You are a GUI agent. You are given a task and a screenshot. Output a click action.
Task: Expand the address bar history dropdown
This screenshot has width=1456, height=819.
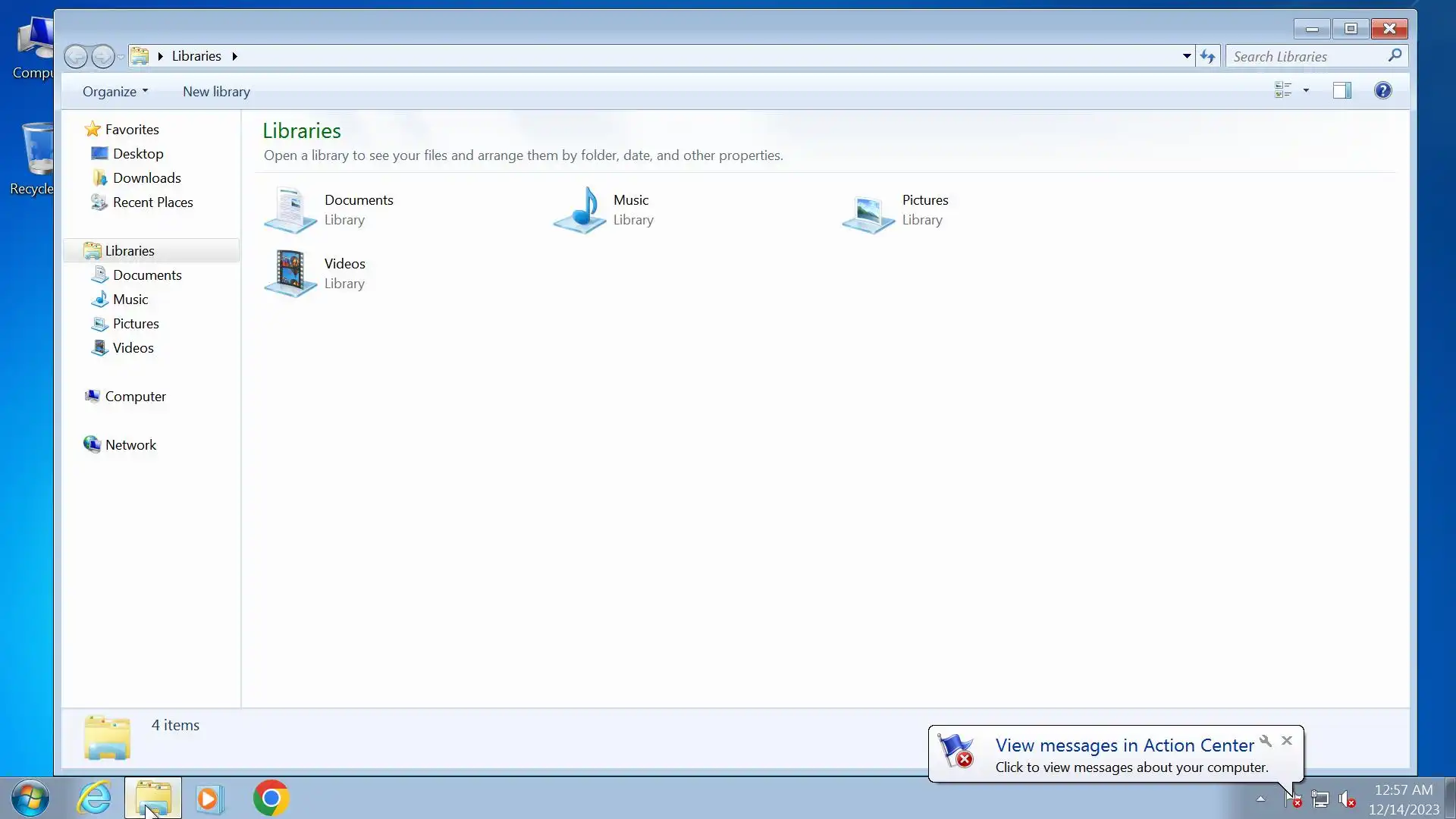click(x=1187, y=56)
